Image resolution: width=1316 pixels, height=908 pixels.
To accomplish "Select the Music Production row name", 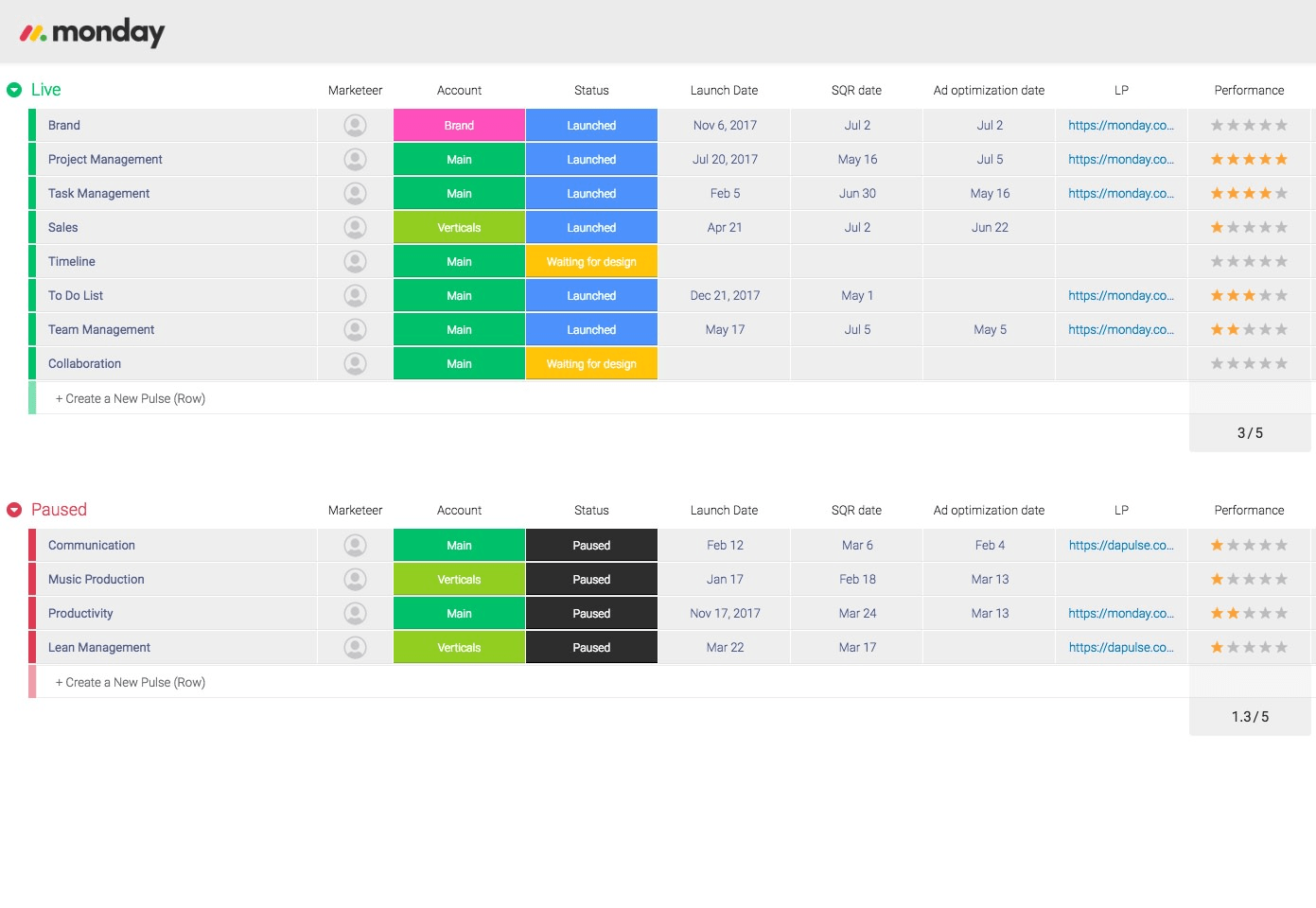I will 97,579.
